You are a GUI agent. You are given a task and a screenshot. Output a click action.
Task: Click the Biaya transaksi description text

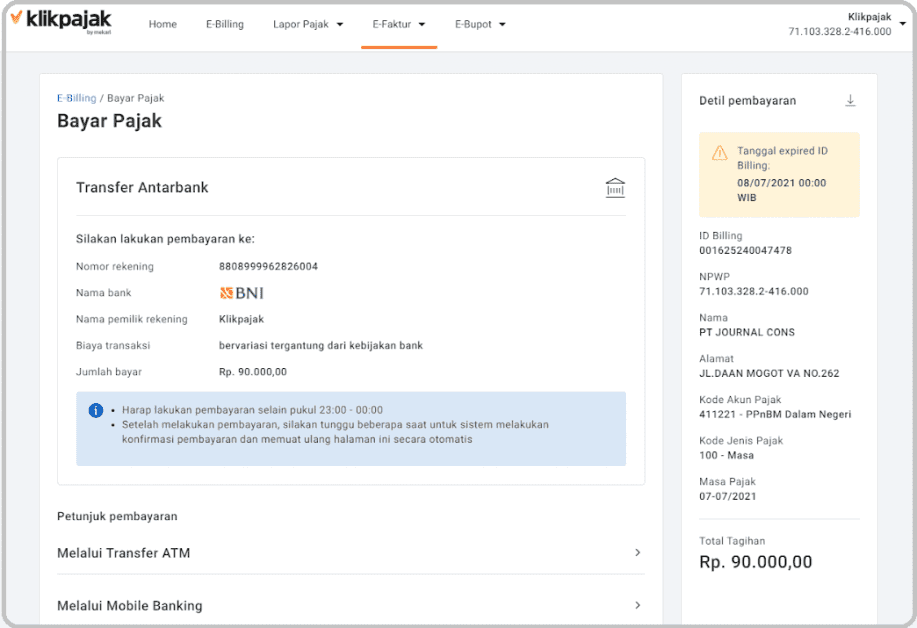320,346
